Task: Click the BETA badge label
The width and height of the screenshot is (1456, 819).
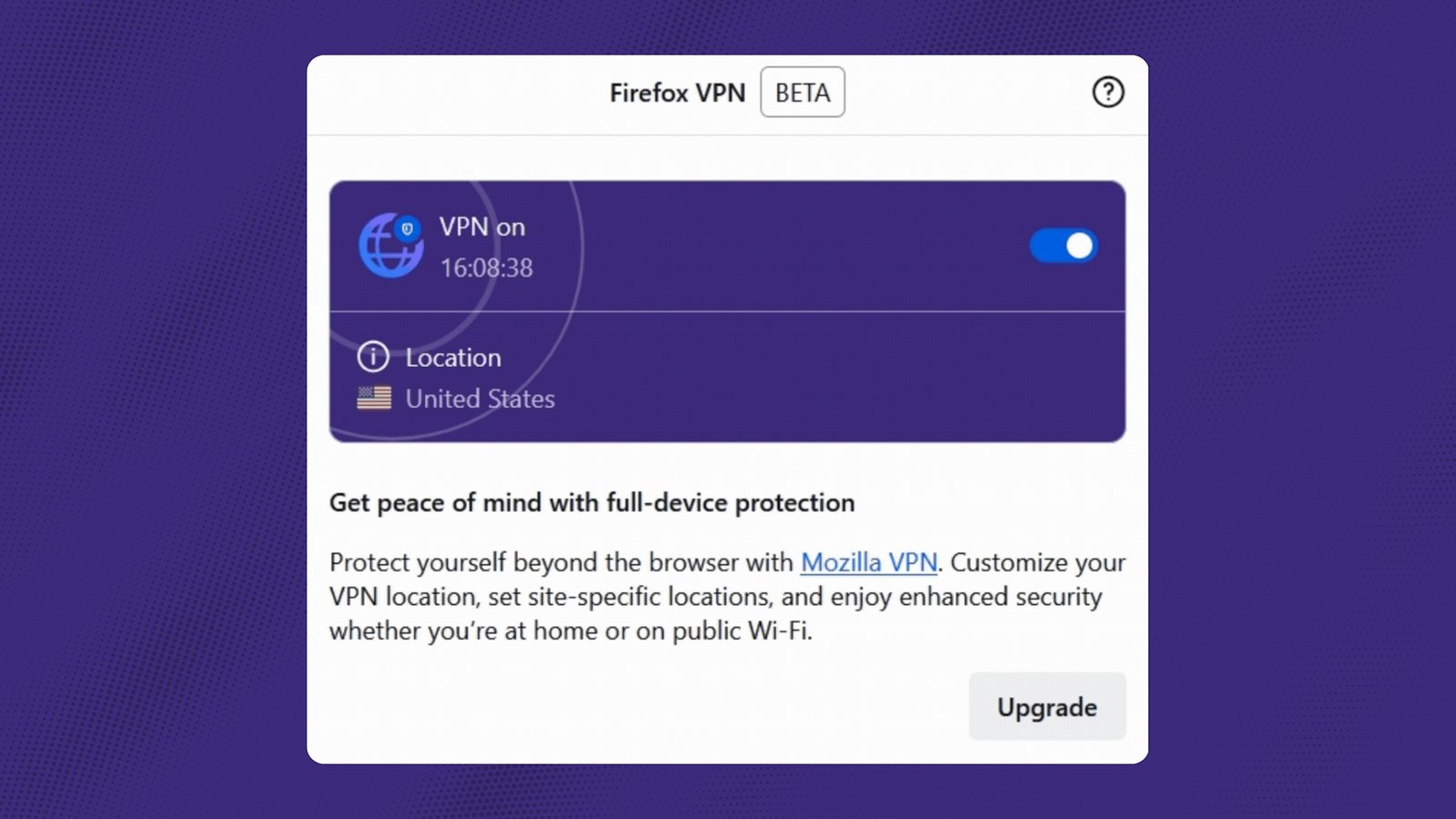Action: tap(802, 92)
